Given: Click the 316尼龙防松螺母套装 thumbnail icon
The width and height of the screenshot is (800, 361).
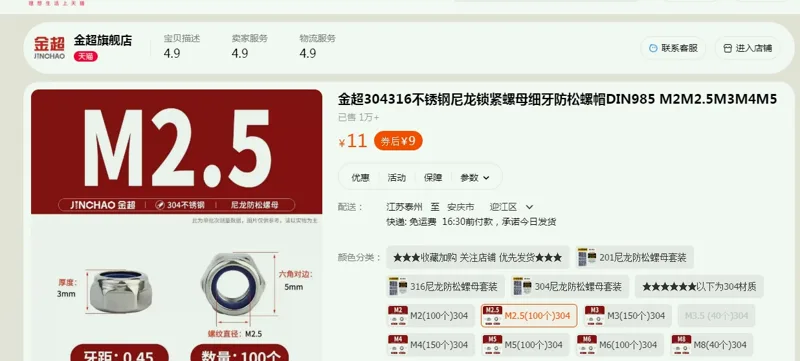Looking at the screenshot, I should coord(398,287).
